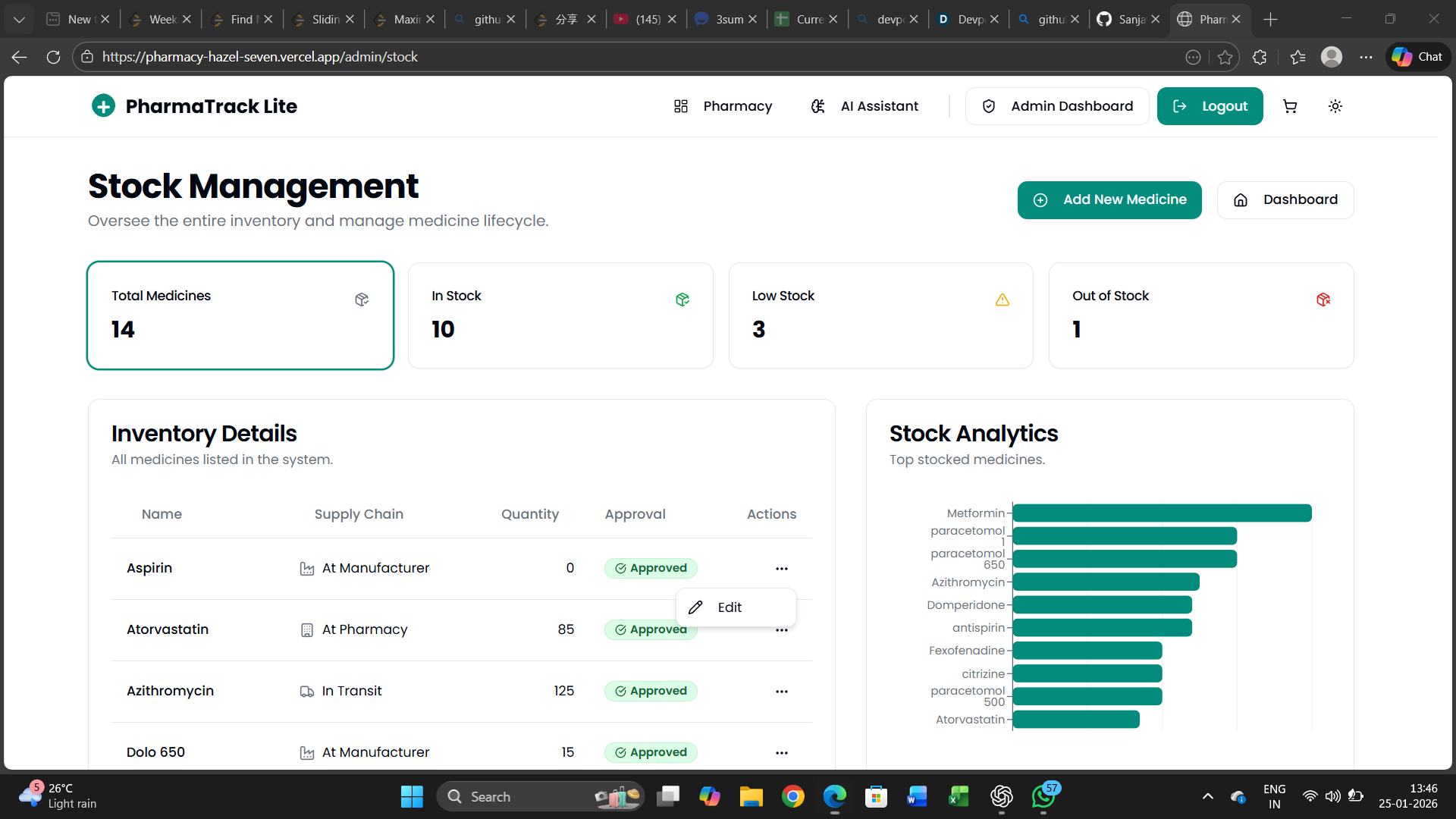Open actions menu for Azithromycin row
Screen dimensions: 1456x819
pos(782,692)
